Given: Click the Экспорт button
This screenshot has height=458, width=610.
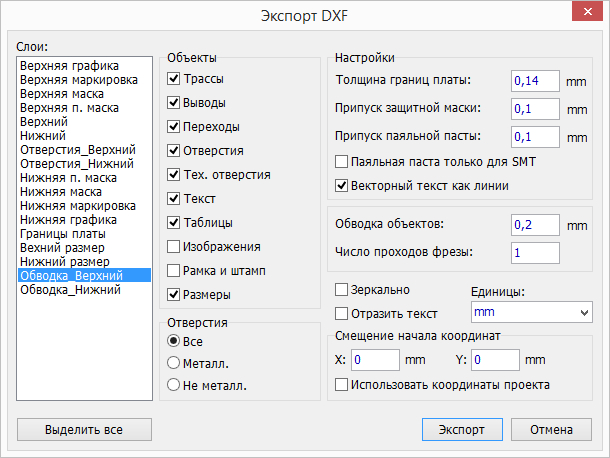Looking at the screenshot, I should click(461, 429).
